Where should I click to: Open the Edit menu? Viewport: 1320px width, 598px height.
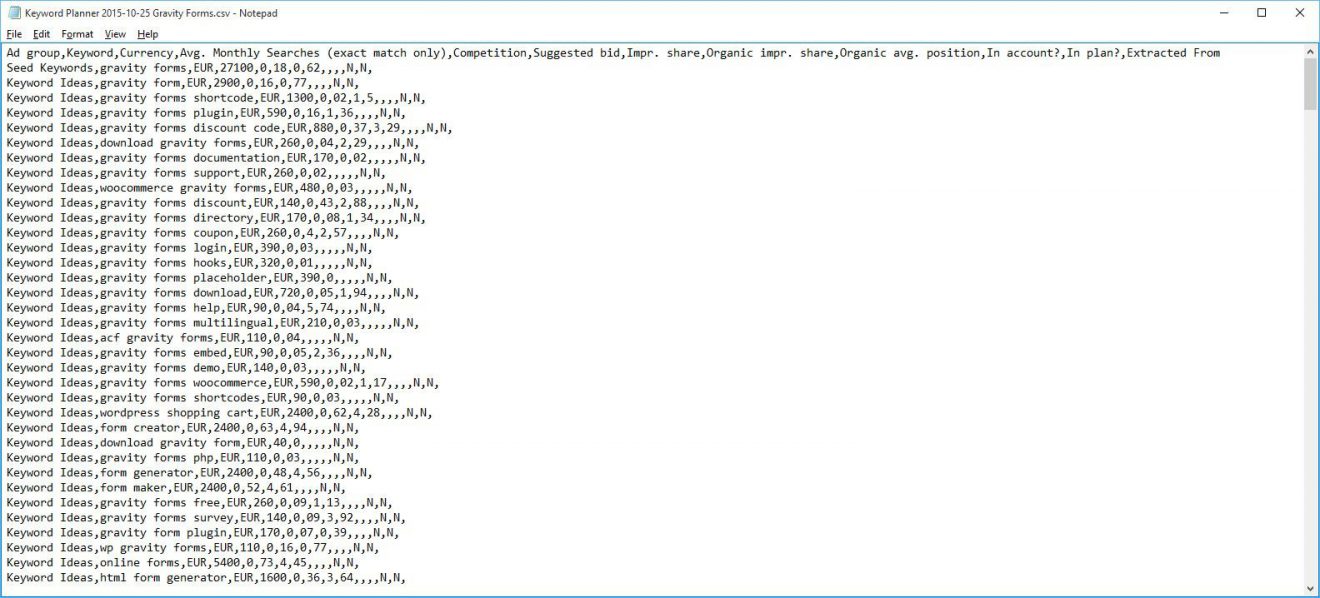click(42, 33)
